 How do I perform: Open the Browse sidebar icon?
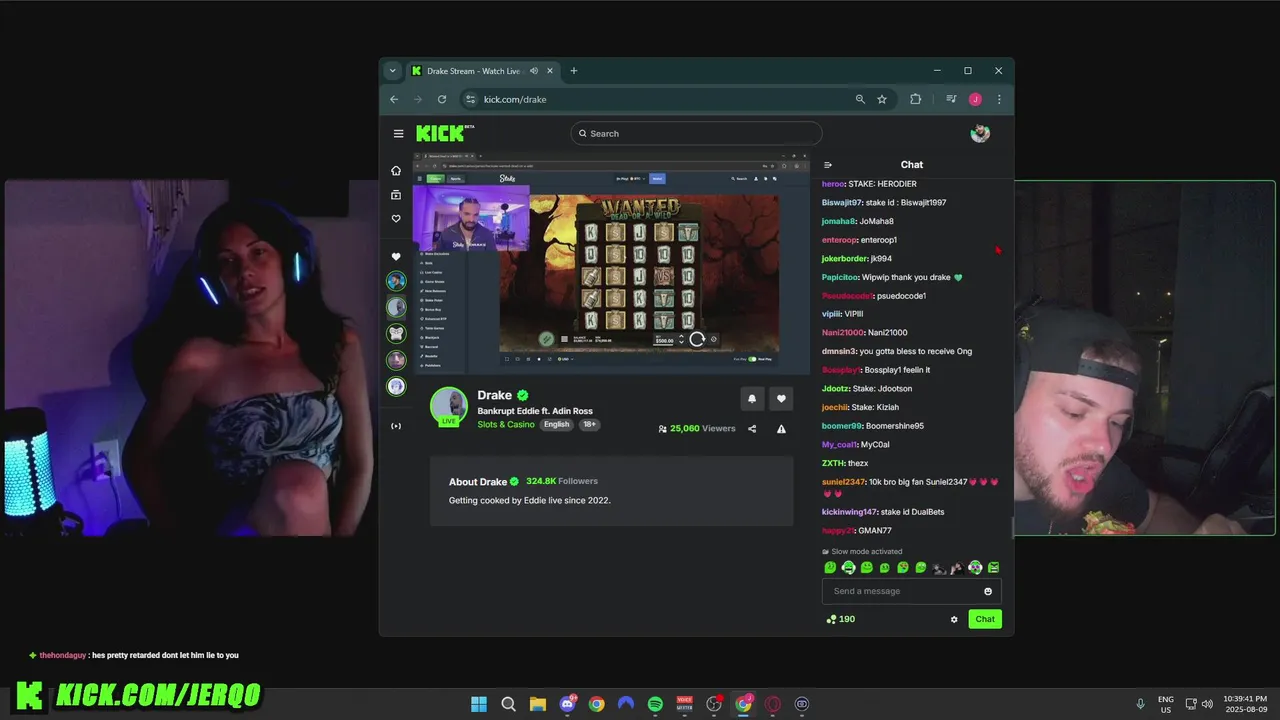396,194
